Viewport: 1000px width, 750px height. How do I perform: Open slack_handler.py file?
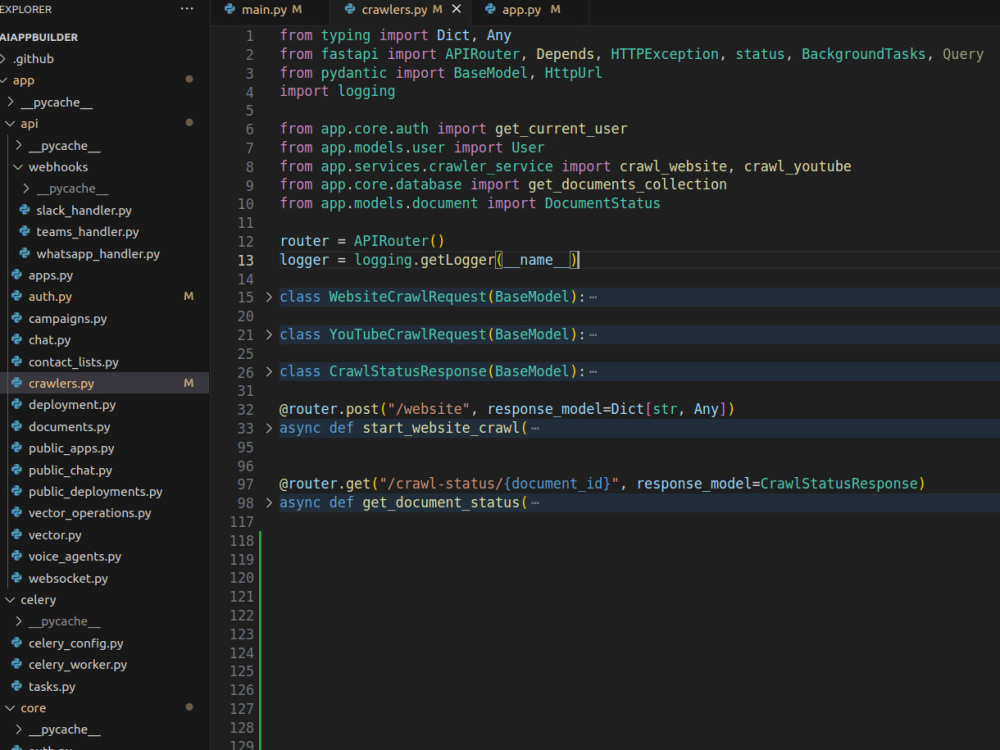(x=84, y=210)
